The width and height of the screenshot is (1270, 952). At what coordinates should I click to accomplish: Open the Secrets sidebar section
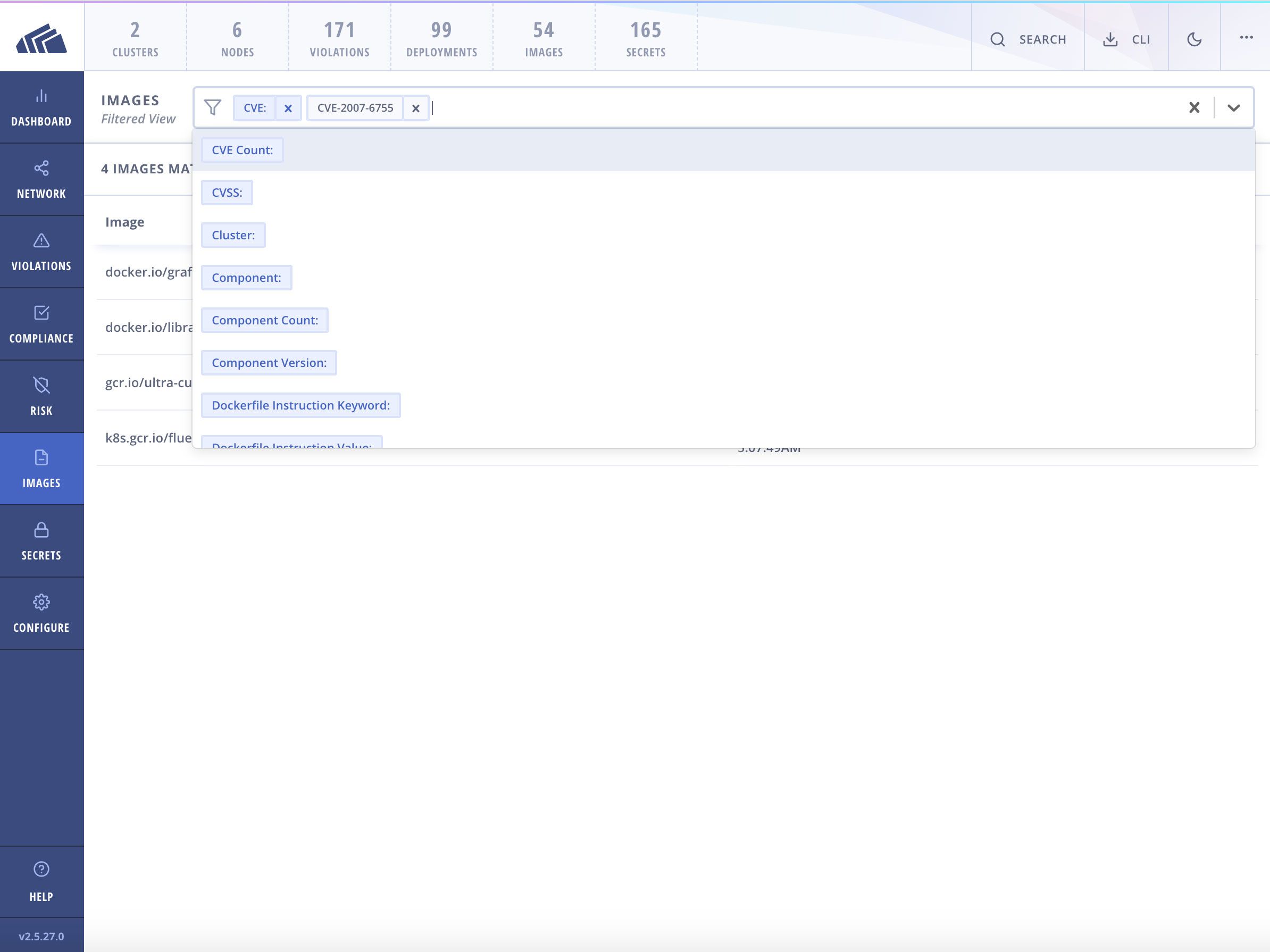coord(41,541)
